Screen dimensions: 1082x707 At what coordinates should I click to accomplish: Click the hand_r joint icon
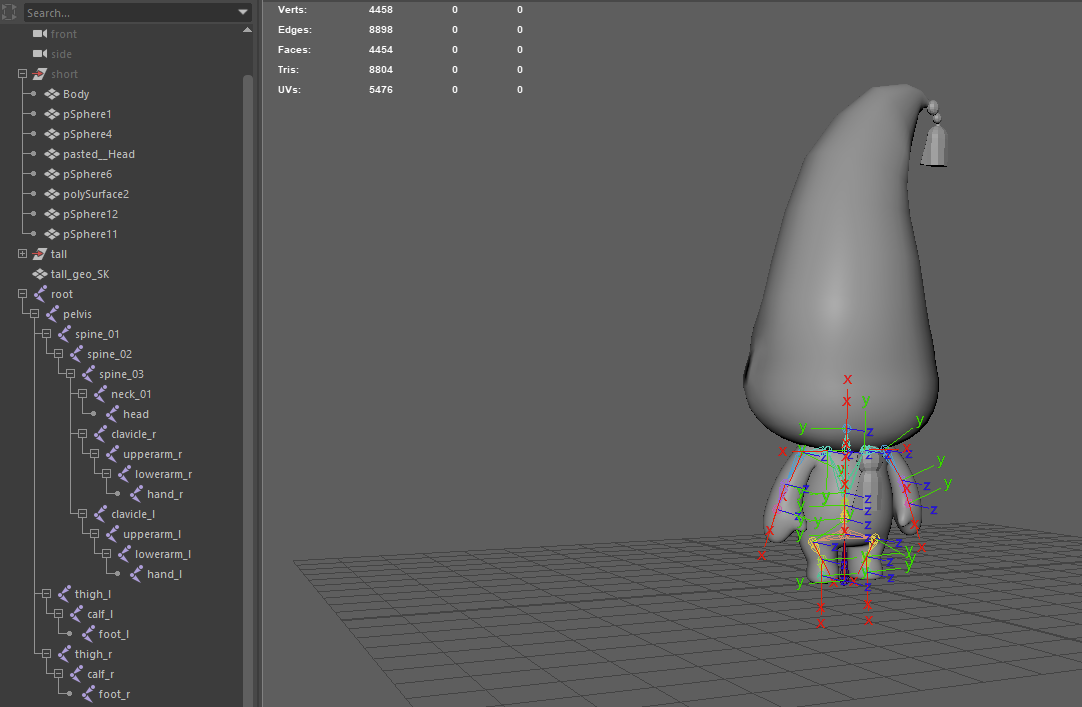(136, 494)
